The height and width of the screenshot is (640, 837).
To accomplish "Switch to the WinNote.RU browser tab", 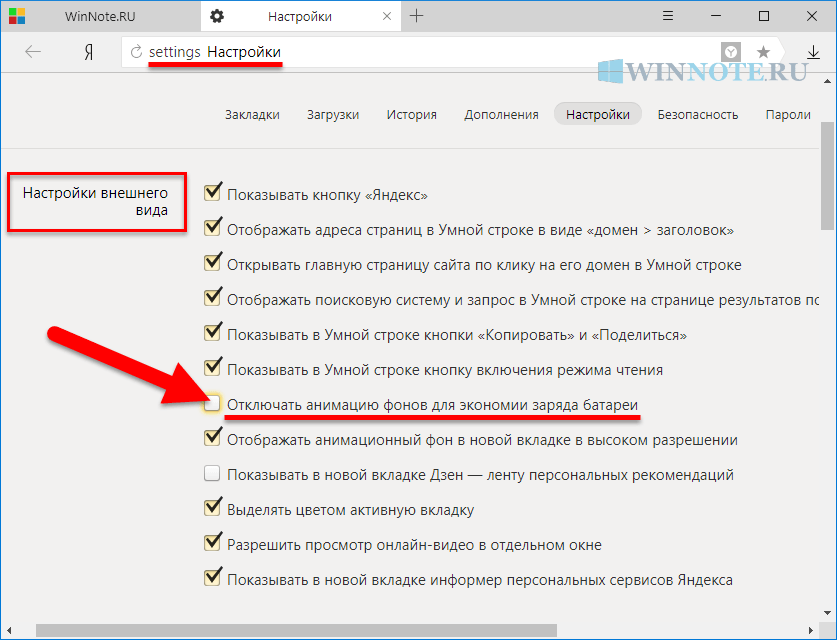I will click(x=100, y=16).
